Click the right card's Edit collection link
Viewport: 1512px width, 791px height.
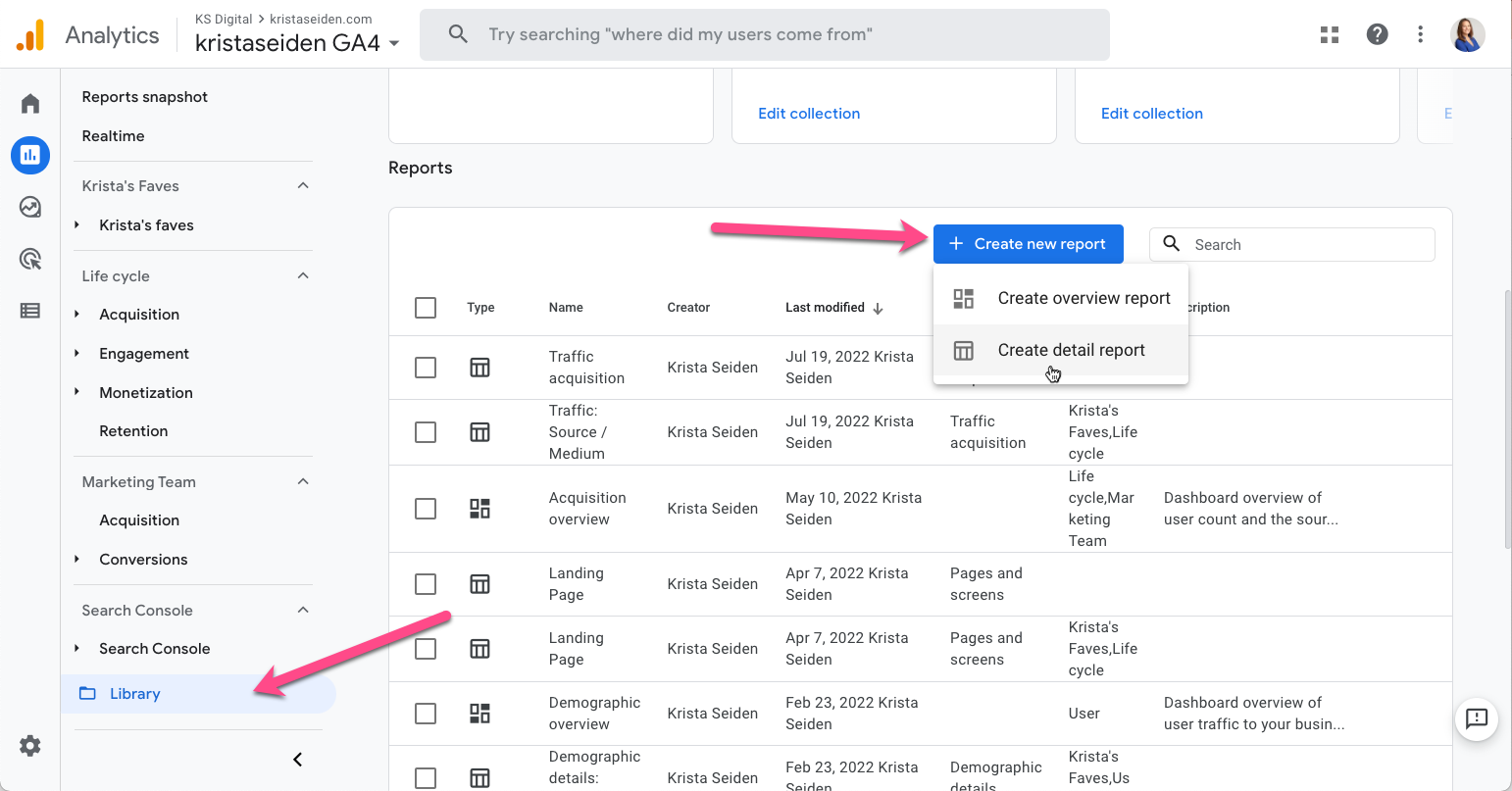coord(1152,114)
